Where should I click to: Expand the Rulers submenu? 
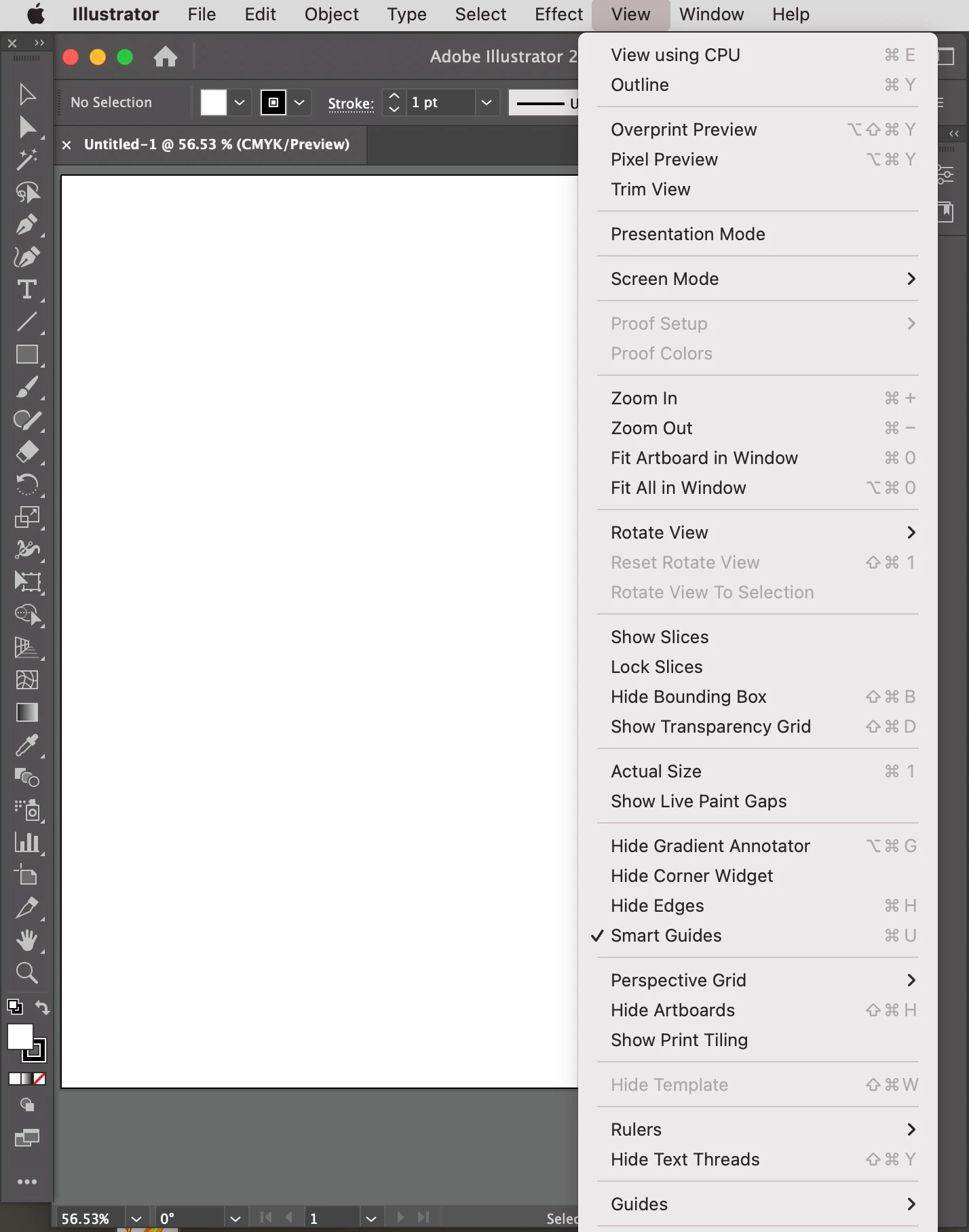757,1130
